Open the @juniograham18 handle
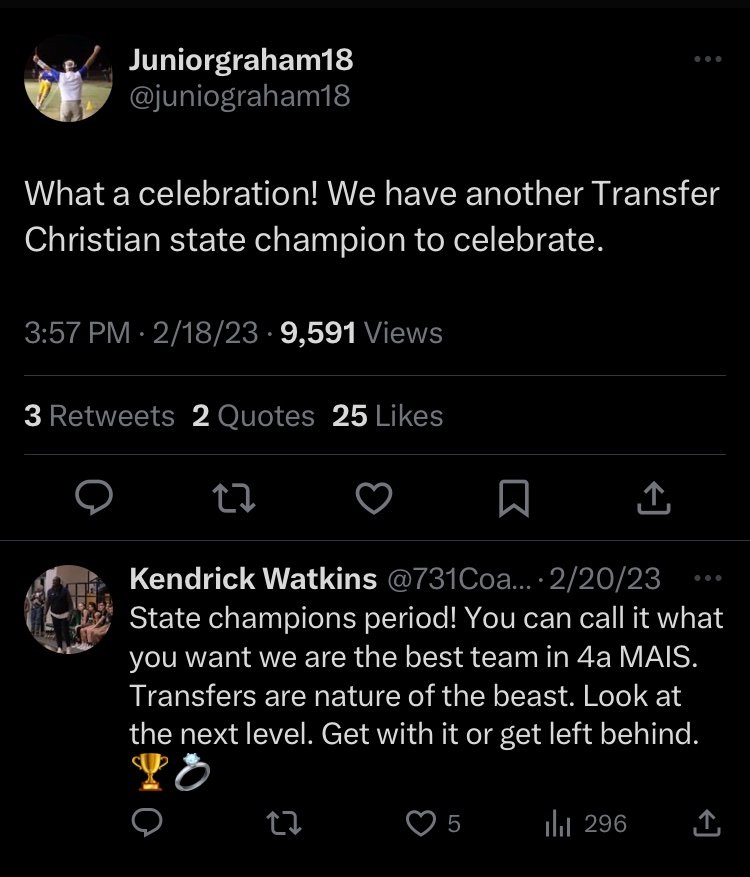Viewport: 750px width, 877px height. coord(239,96)
